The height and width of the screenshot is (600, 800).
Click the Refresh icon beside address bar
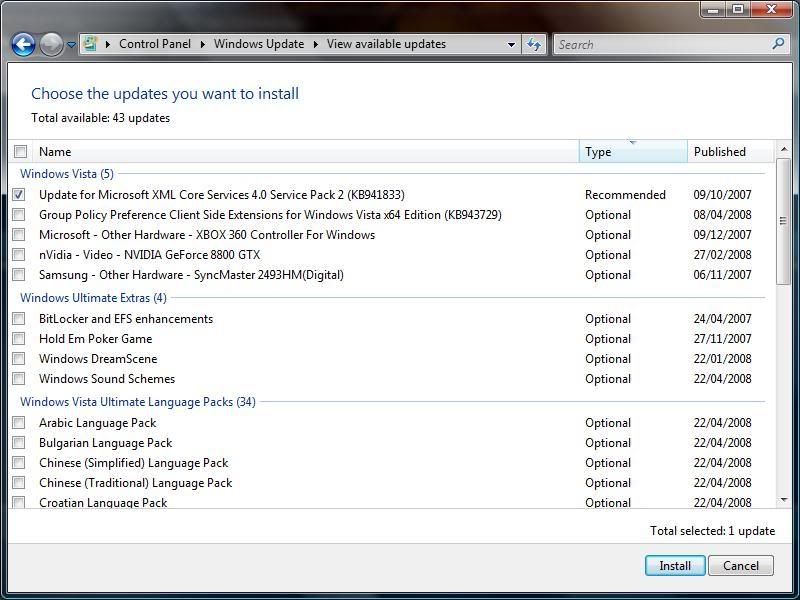pyautogui.click(x=534, y=44)
